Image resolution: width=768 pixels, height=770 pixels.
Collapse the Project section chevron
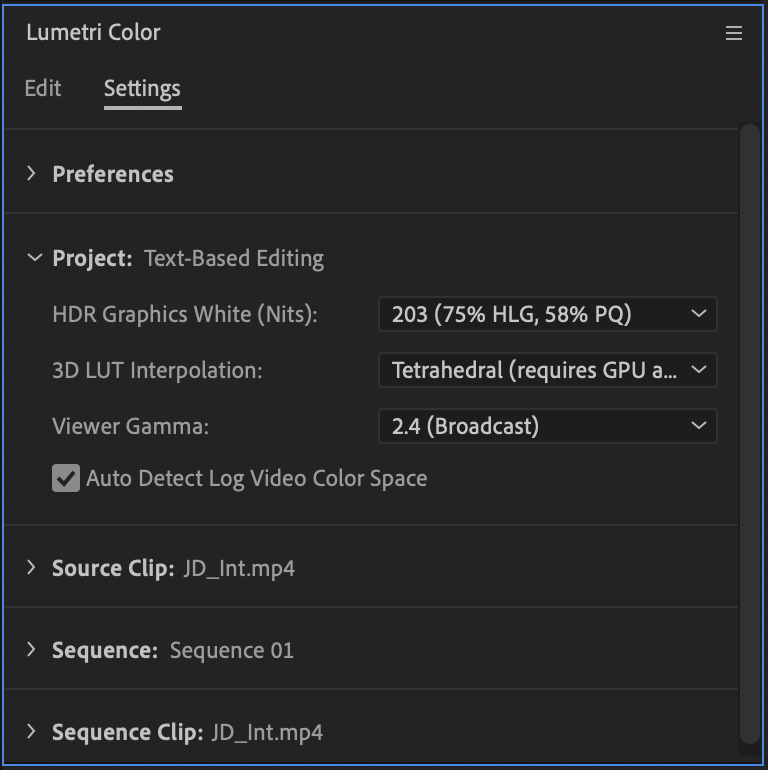33,258
